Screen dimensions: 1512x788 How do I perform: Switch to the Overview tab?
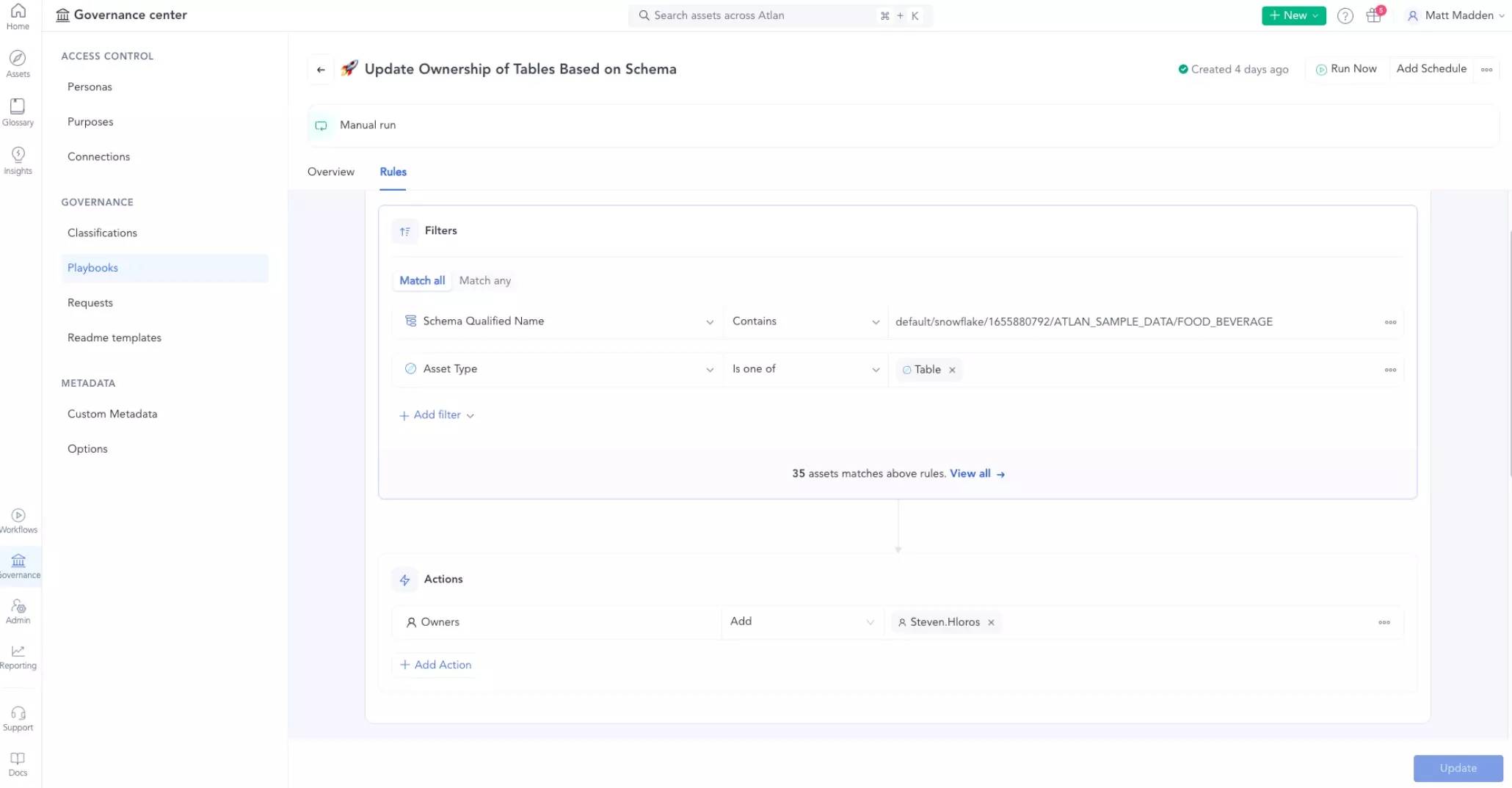click(330, 172)
